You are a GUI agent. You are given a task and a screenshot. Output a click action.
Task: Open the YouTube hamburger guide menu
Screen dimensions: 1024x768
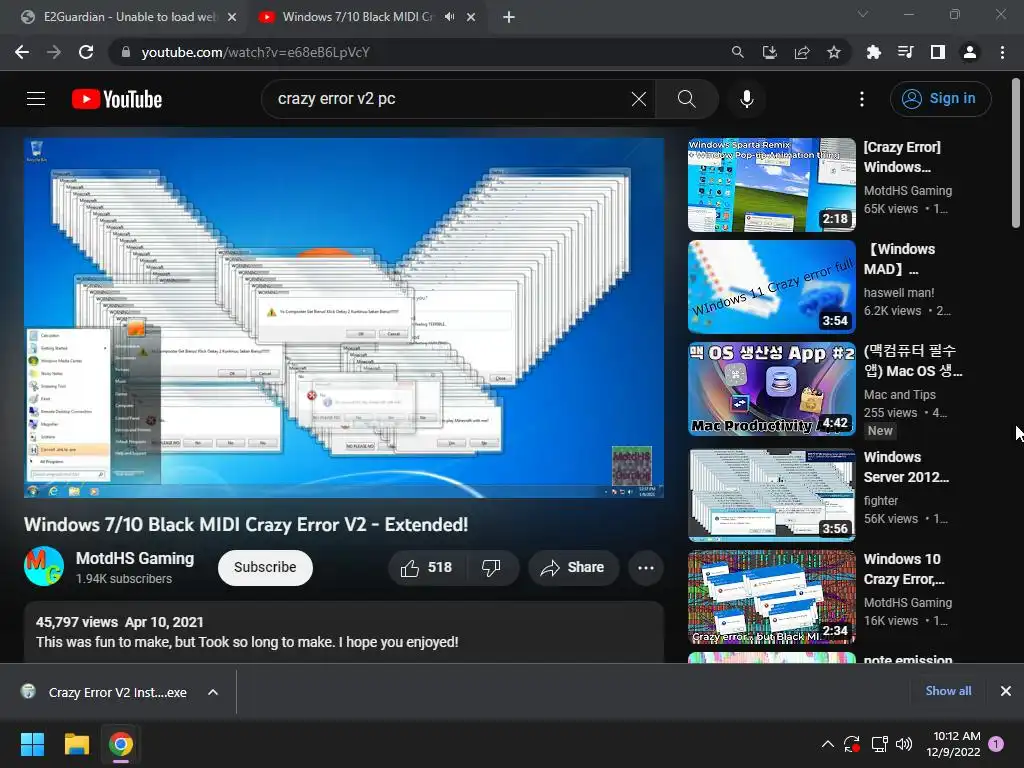pyautogui.click(x=36, y=99)
